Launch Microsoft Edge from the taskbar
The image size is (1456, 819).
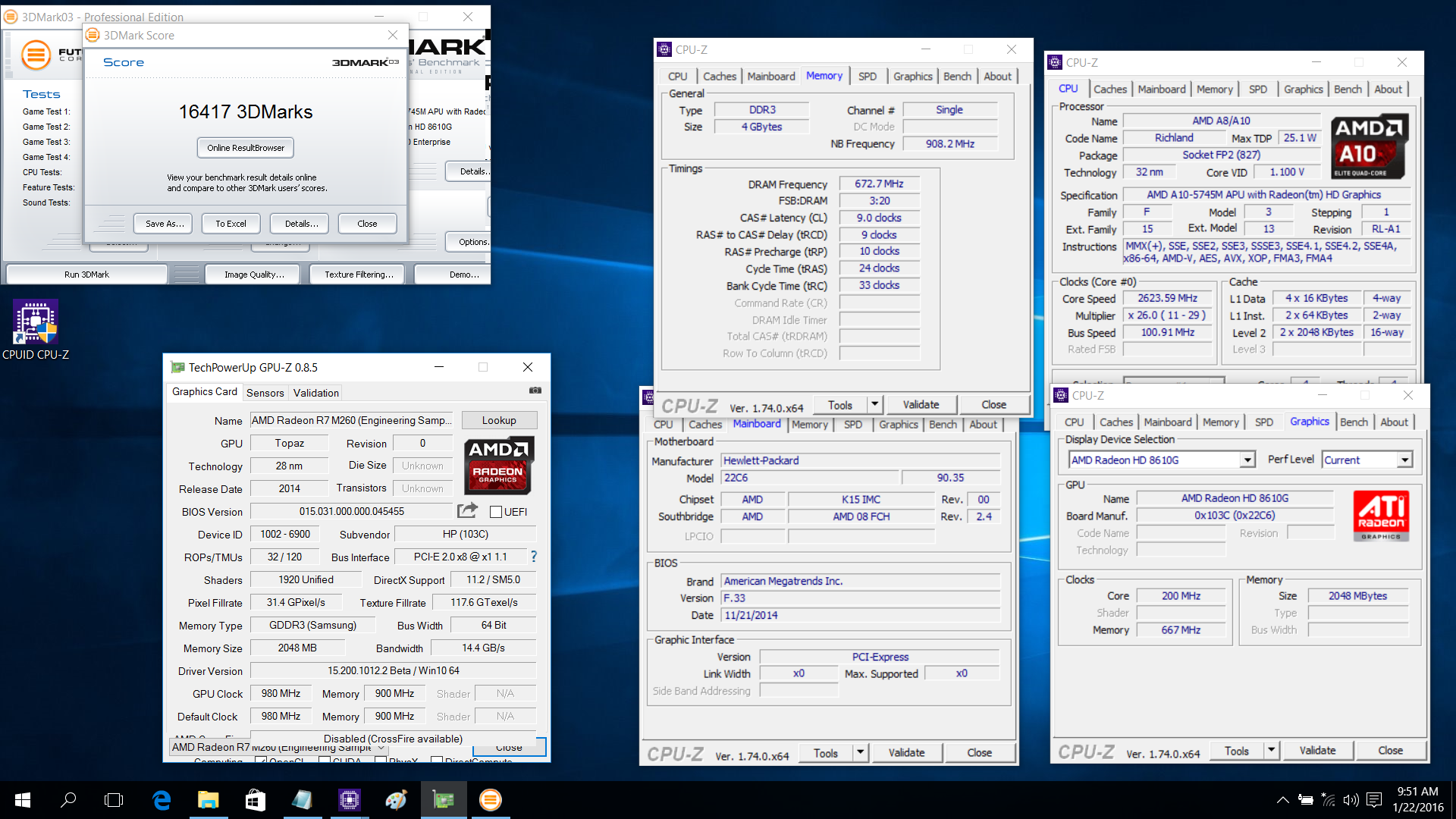click(162, 799)
